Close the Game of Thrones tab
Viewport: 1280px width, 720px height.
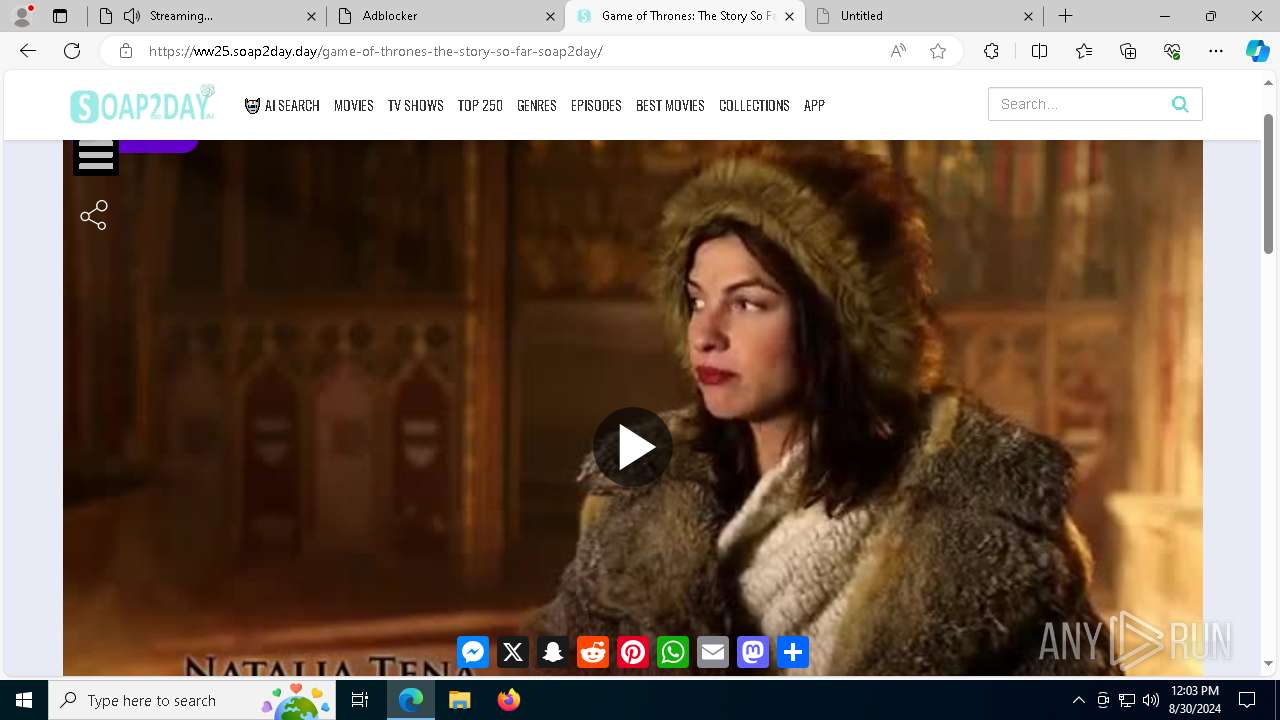tap(790, 16)
